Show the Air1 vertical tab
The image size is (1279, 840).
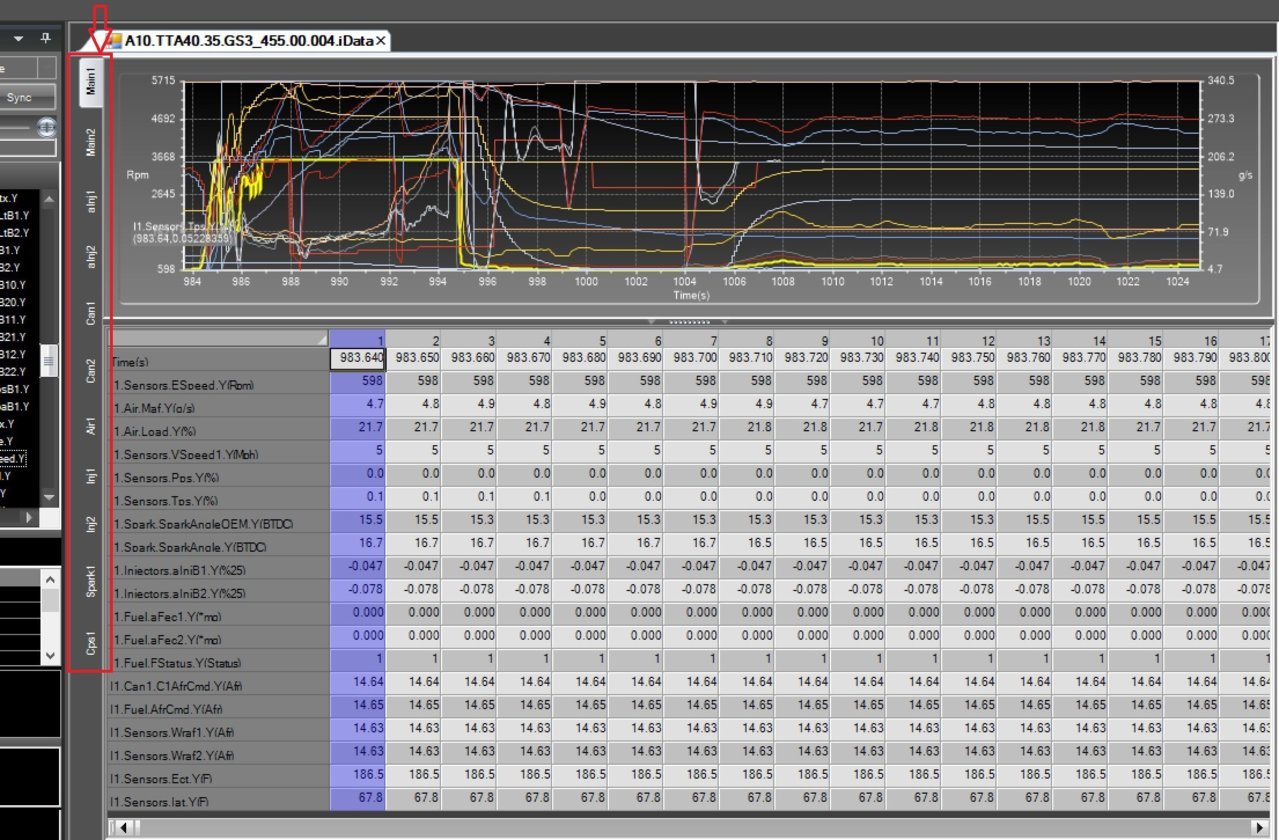91,424
